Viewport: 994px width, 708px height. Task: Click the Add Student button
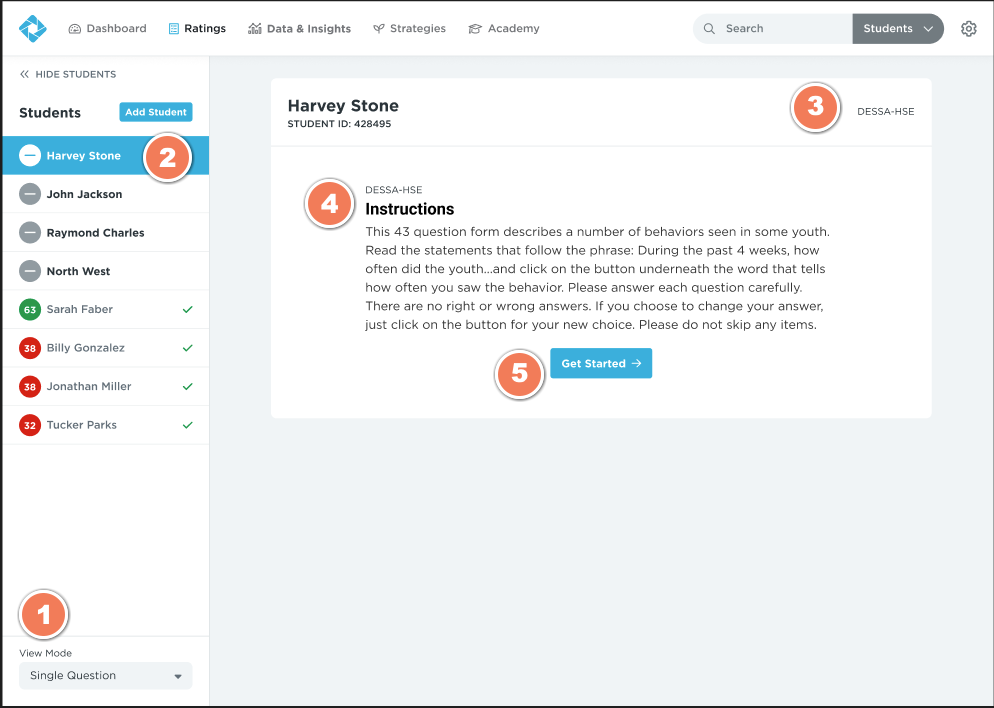(x=155, y=112)
